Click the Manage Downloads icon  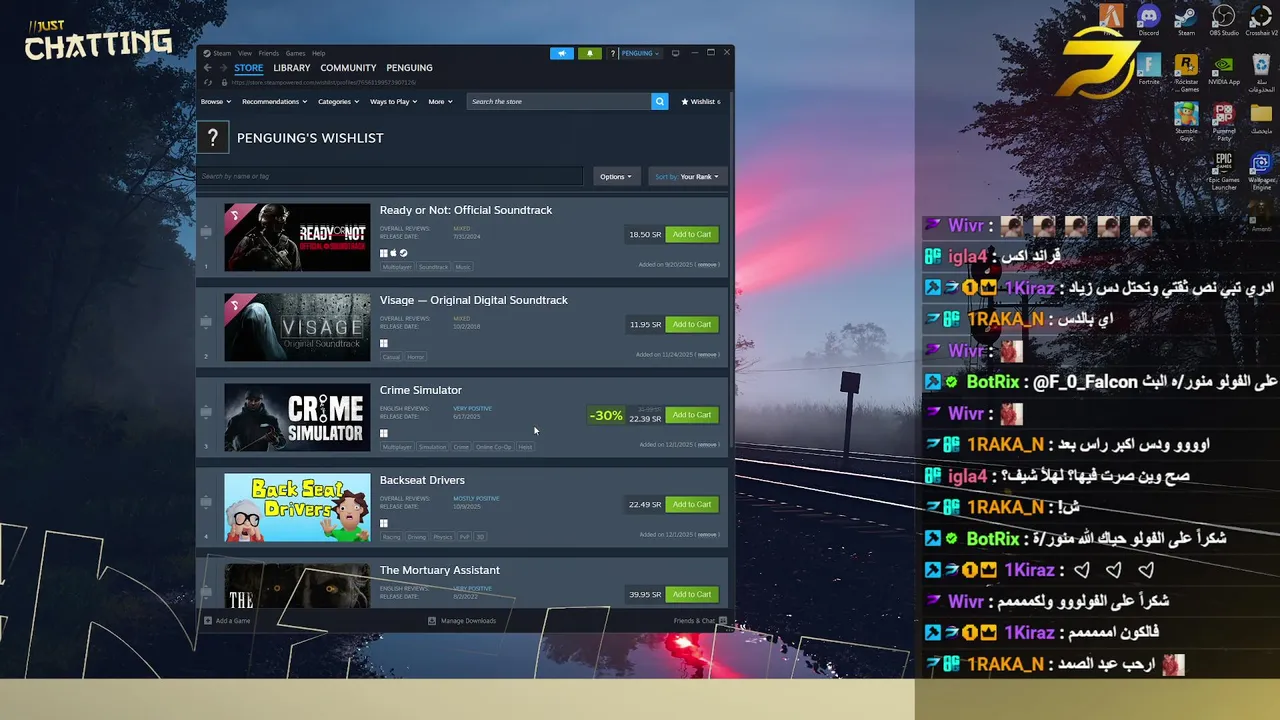coord(432,620)
